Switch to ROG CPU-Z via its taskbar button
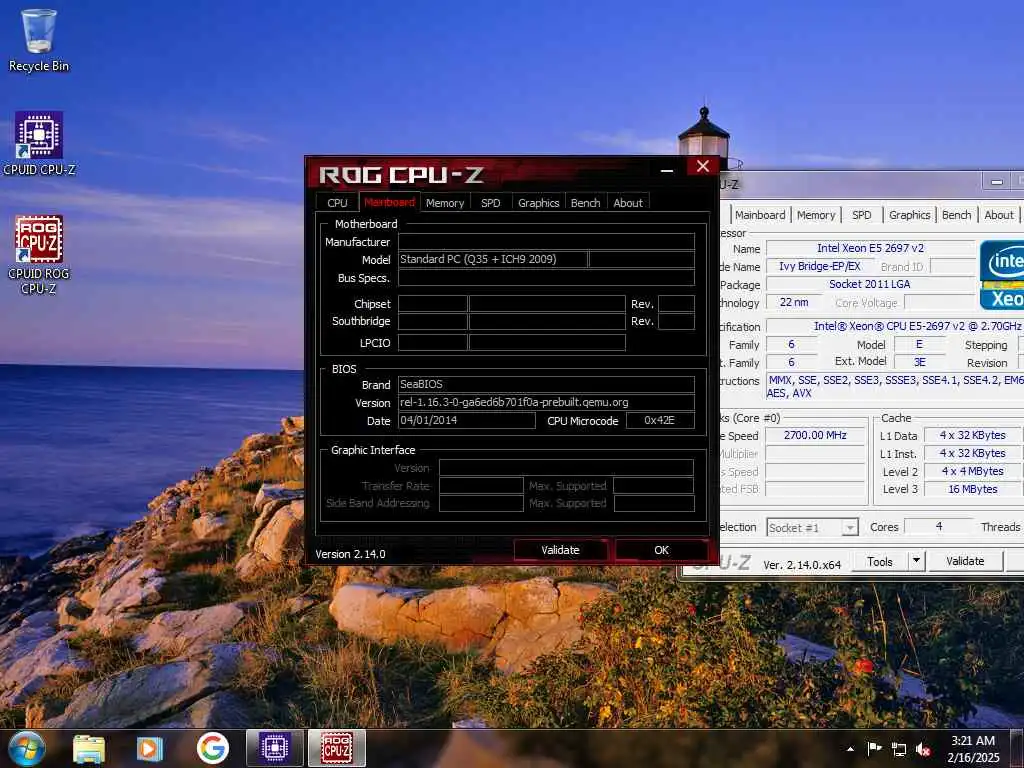The height and width of the screenshot is (768, 1024). pyautogui.click(x=337, y=748)
